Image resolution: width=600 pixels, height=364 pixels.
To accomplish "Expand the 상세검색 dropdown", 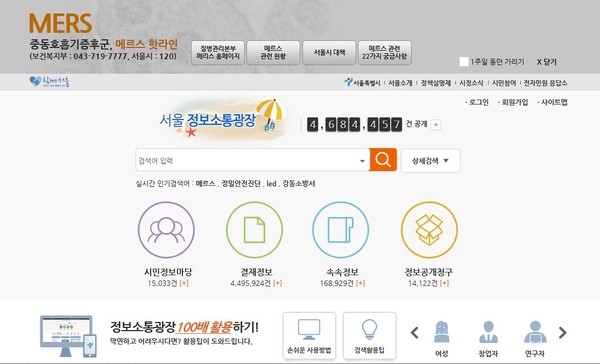I will coord(430,161).
